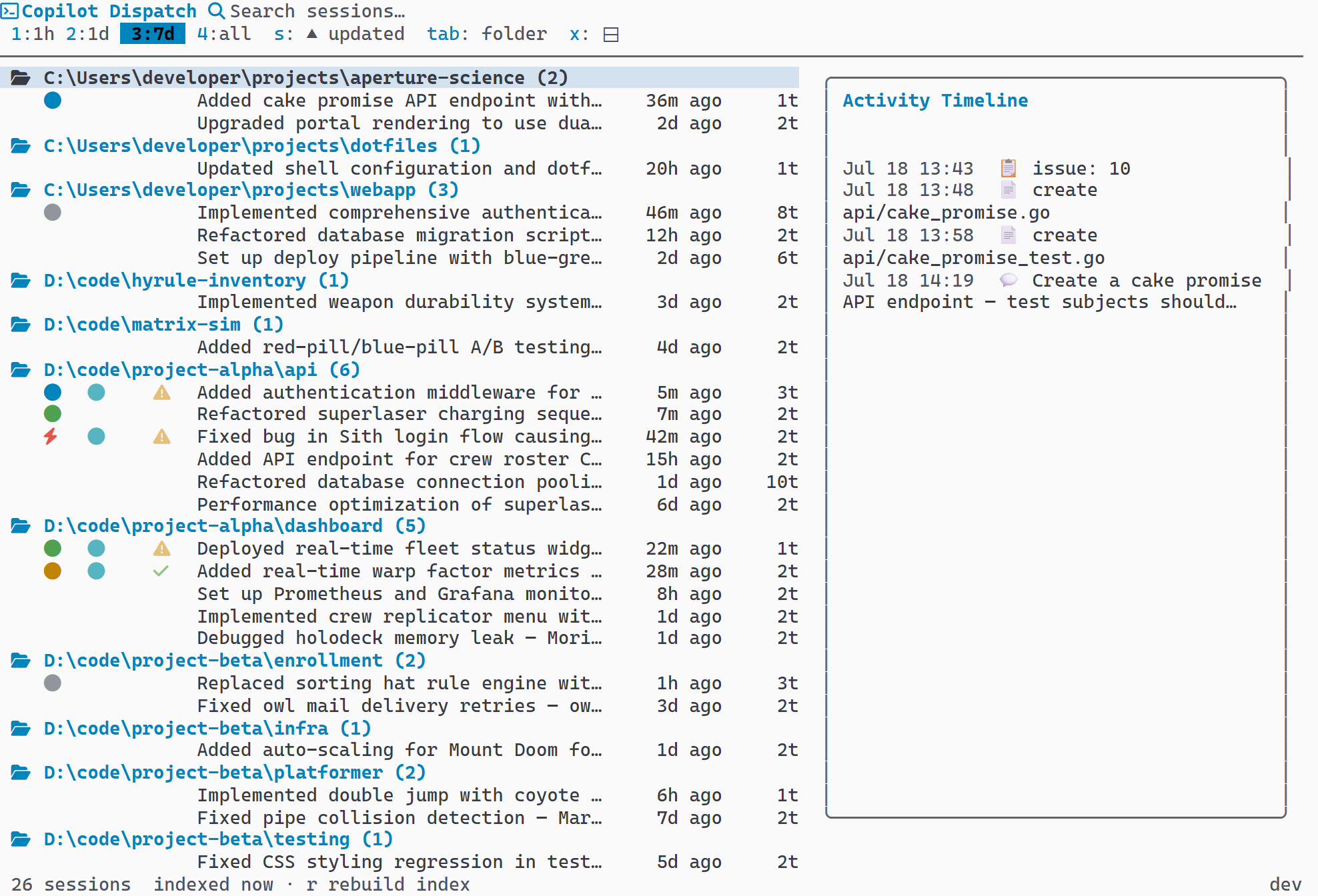Collapse the project-beta\enrollment folder
The height and width of the screenshot is (896, 1318).
(x=21, y=661)
